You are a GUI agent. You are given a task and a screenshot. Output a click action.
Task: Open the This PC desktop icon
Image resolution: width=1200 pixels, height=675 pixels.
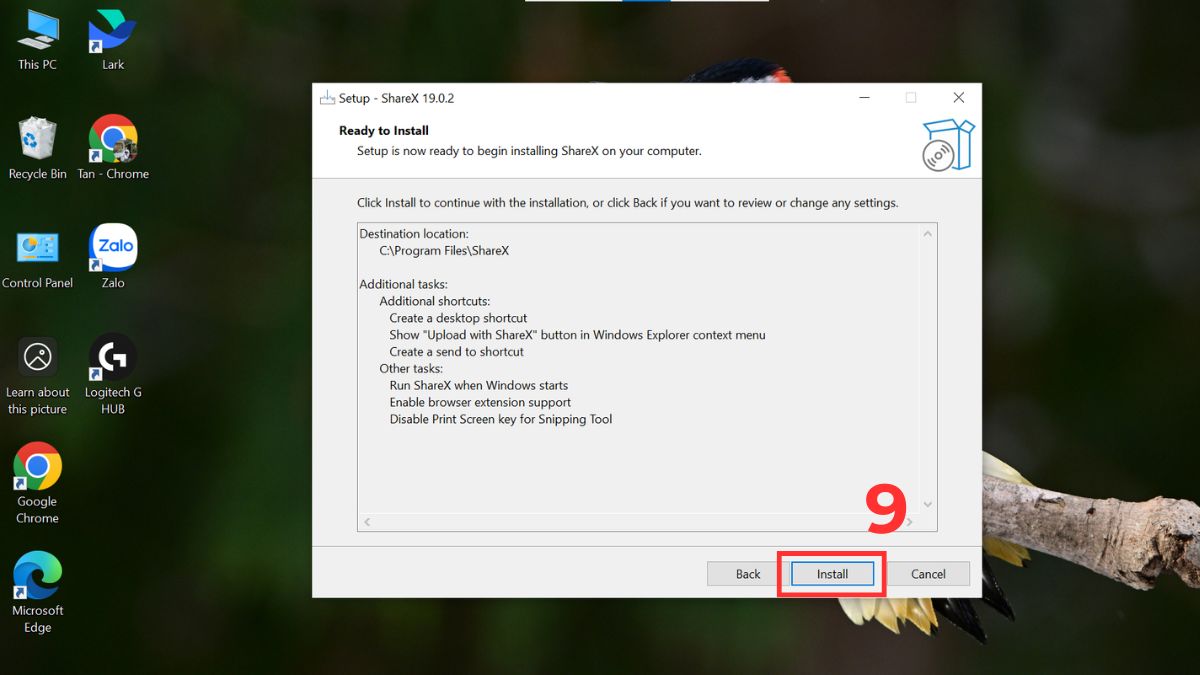point(37,40)
